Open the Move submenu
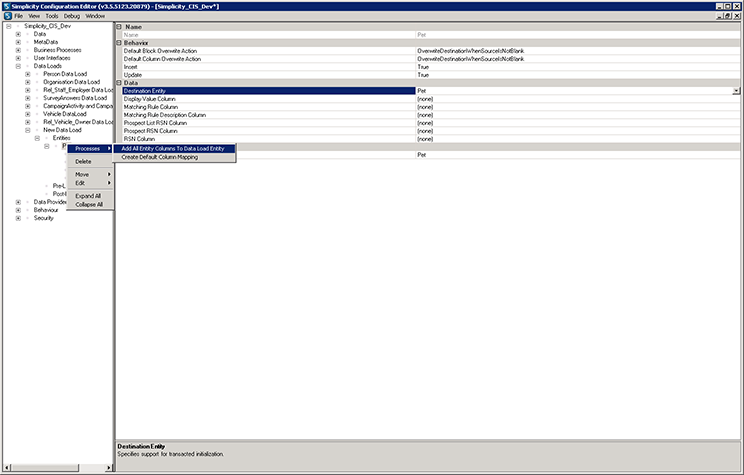744x475 pixels. point(90,174)
